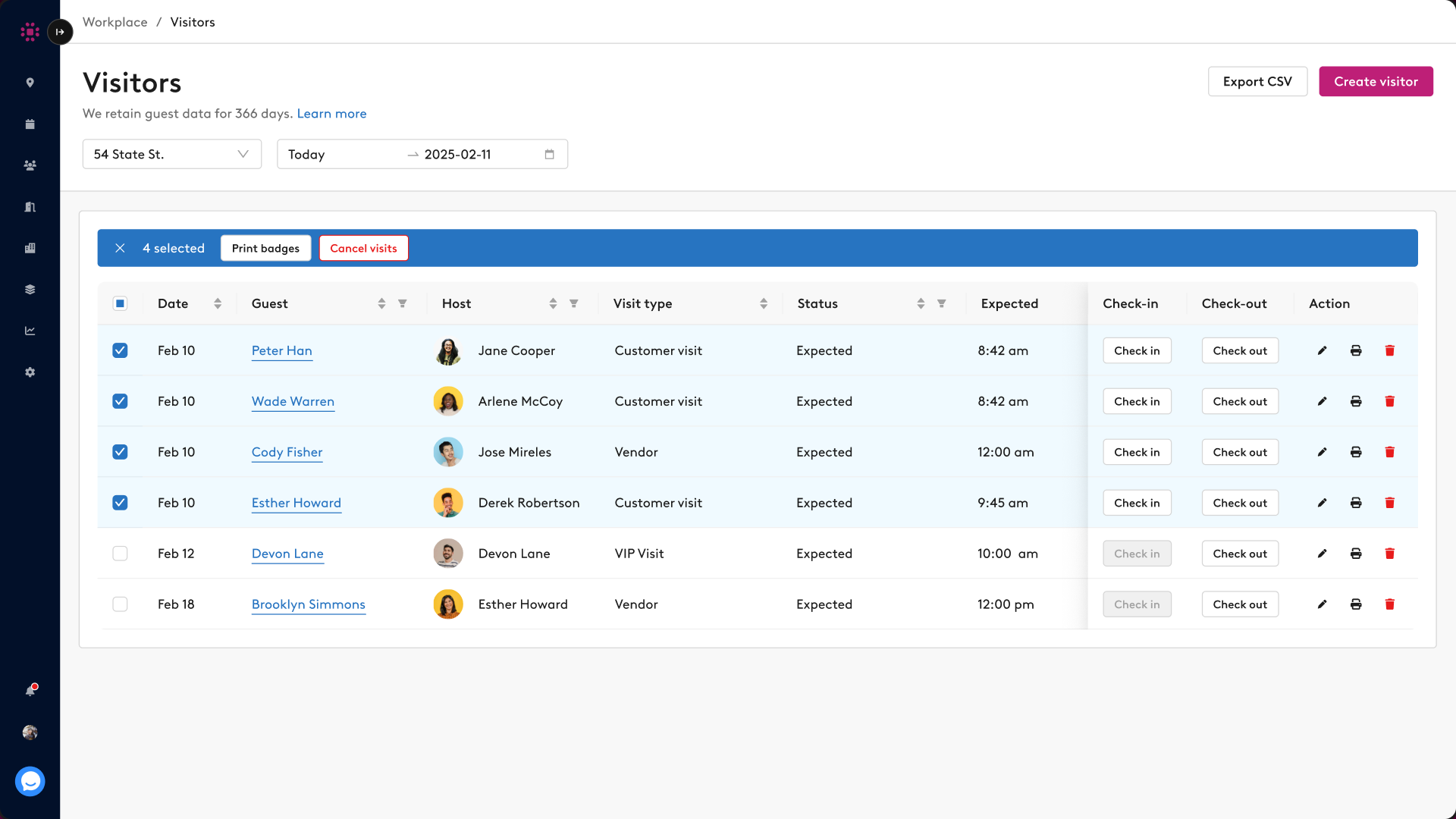The image size is (1456, 819).
Task: Open the notifications bell in sidebar
Action: point(30,690)
